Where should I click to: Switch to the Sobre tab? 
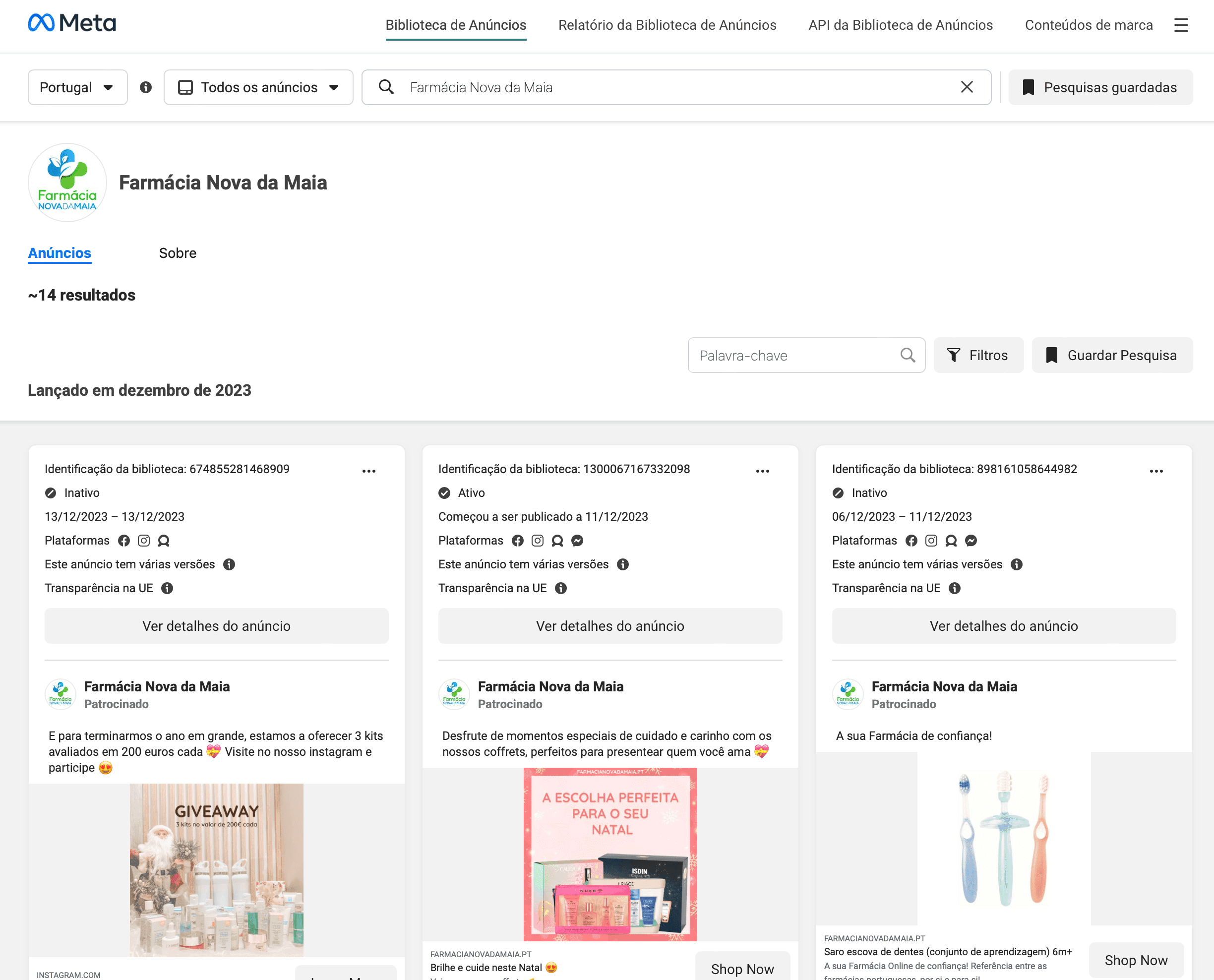[x=177, y=253]
